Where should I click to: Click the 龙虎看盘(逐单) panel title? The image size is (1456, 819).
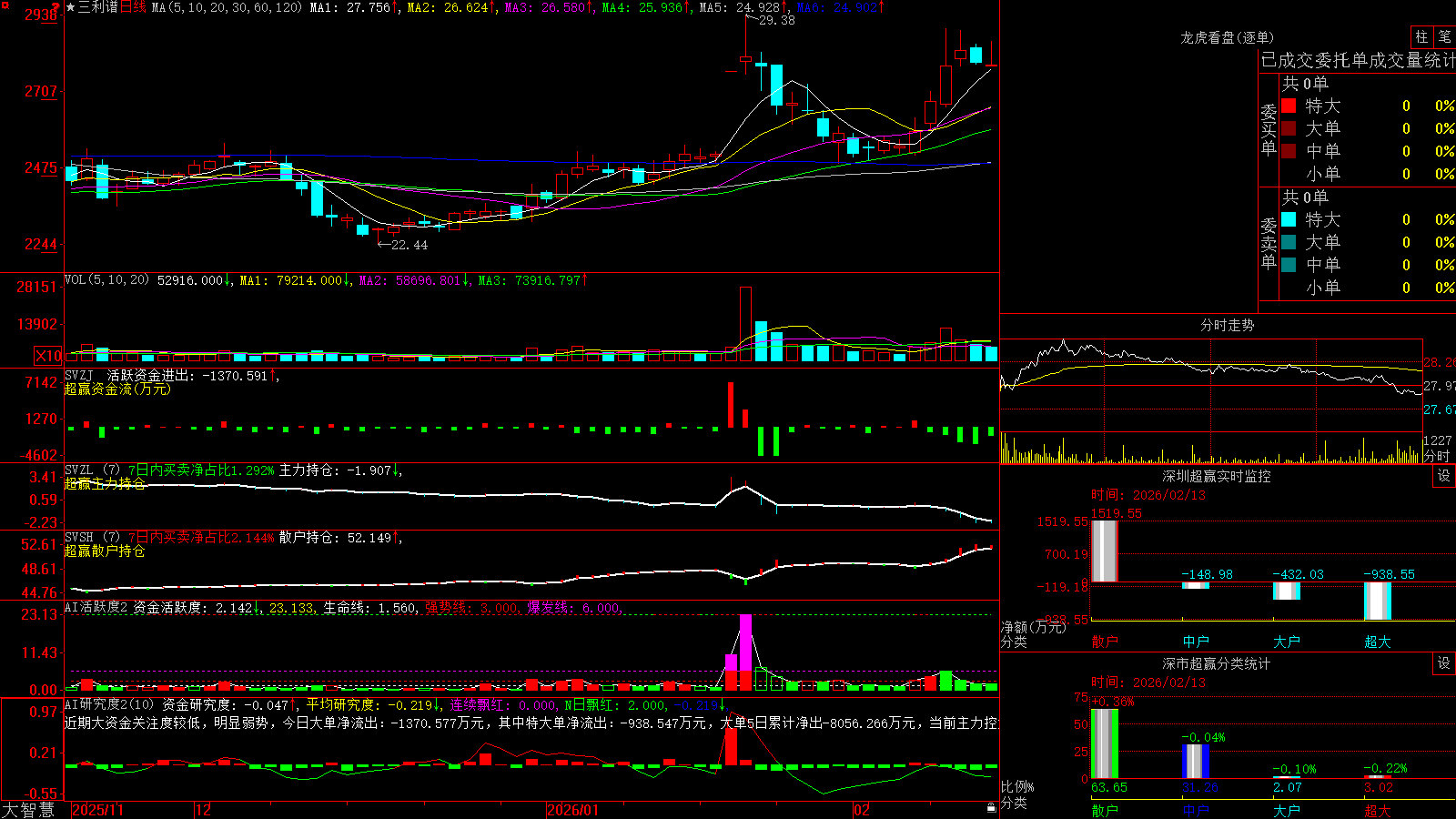coord(1227,37)
